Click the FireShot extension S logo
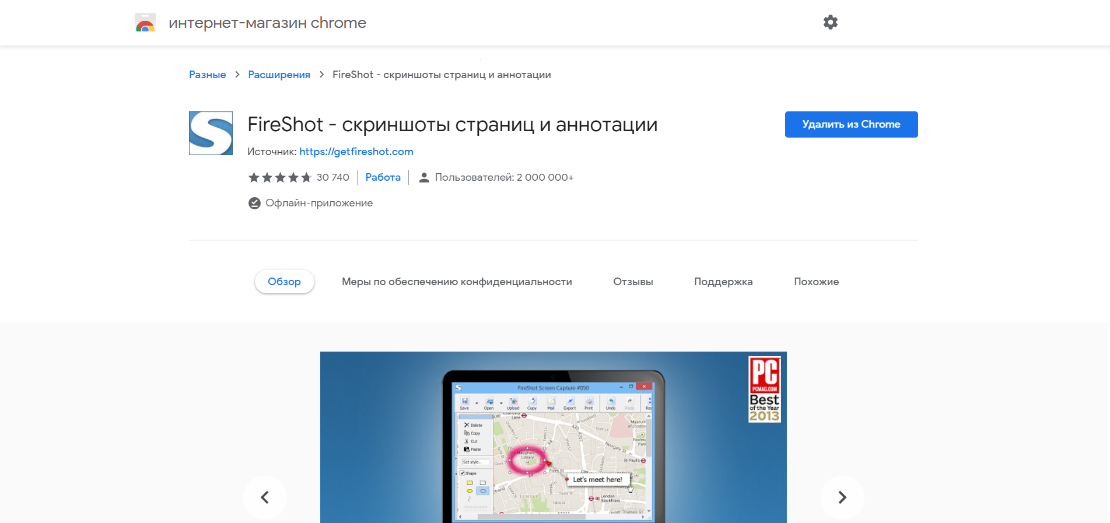This screenshot has height=523, width=1110. coord(211,133)
